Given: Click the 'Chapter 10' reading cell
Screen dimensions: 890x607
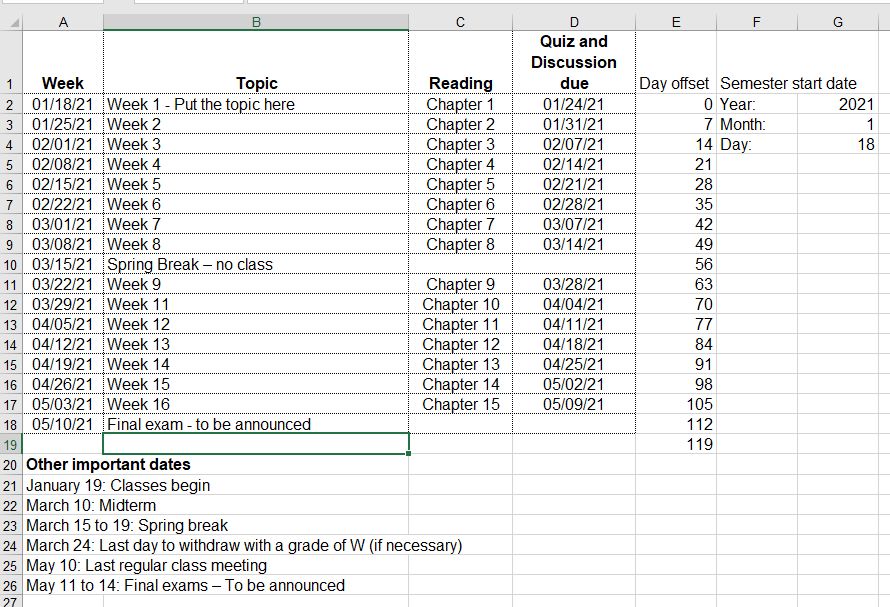Looking at the screenshot, I should tap(460, 305).
